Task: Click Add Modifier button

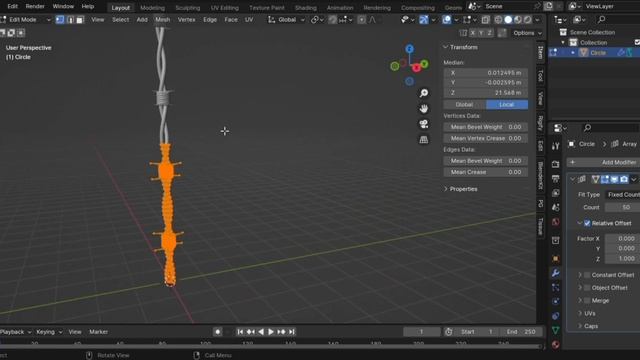Action: click(x=604, y=162)
